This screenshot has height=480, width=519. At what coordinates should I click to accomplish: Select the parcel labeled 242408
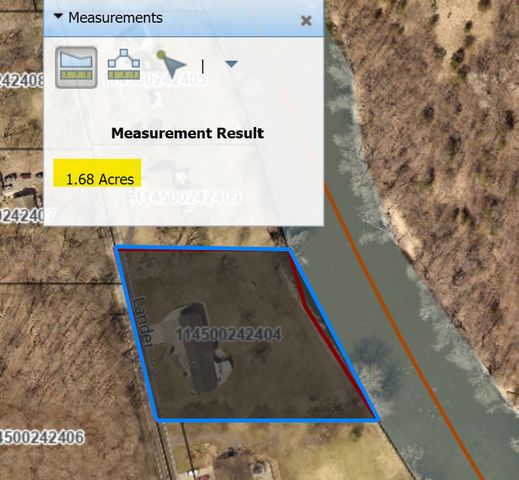pos(22,80)
